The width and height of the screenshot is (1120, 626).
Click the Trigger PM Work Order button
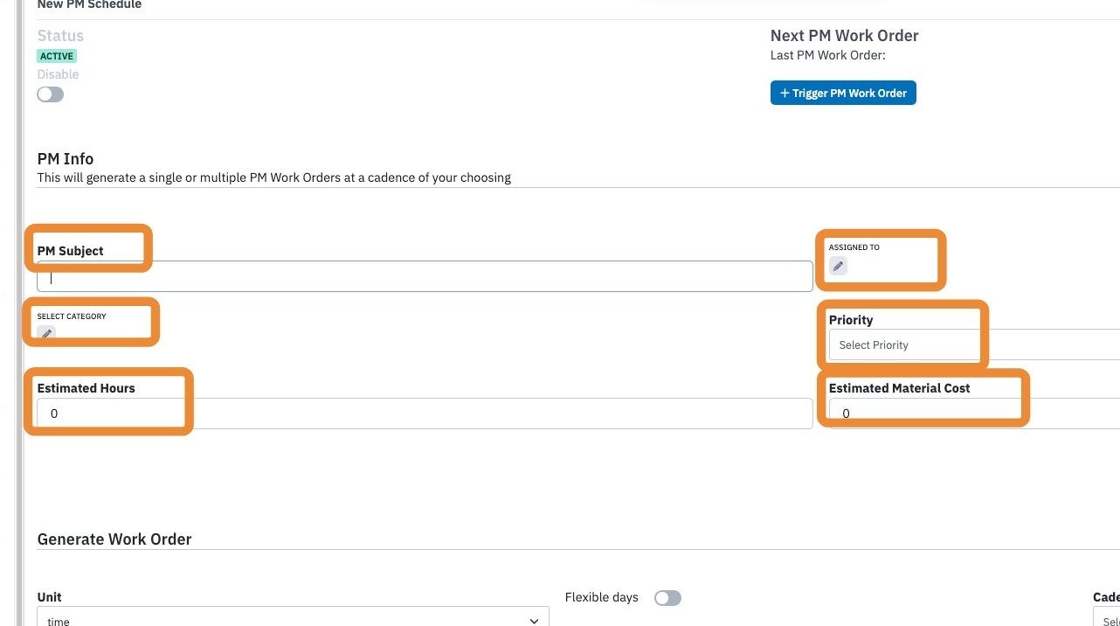pyautogui.click(x=843, y=93)
